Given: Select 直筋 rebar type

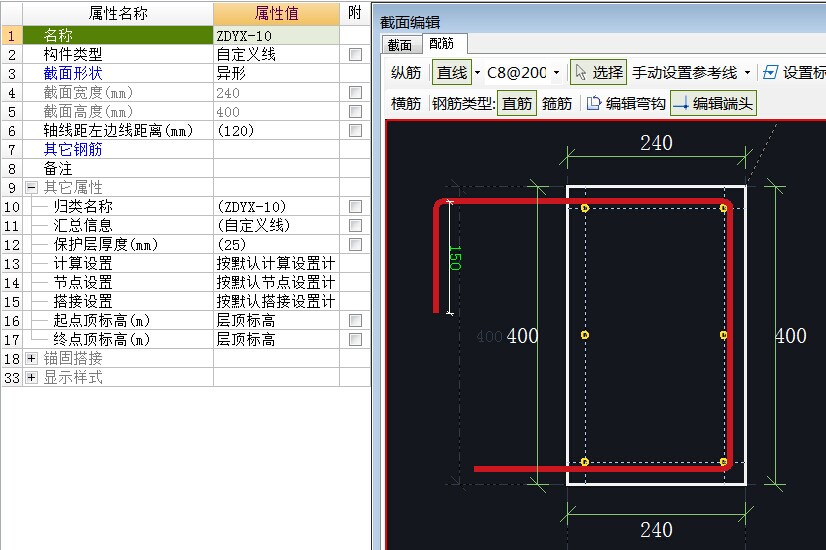Looking at the screenshot, I should pos(517,103).
